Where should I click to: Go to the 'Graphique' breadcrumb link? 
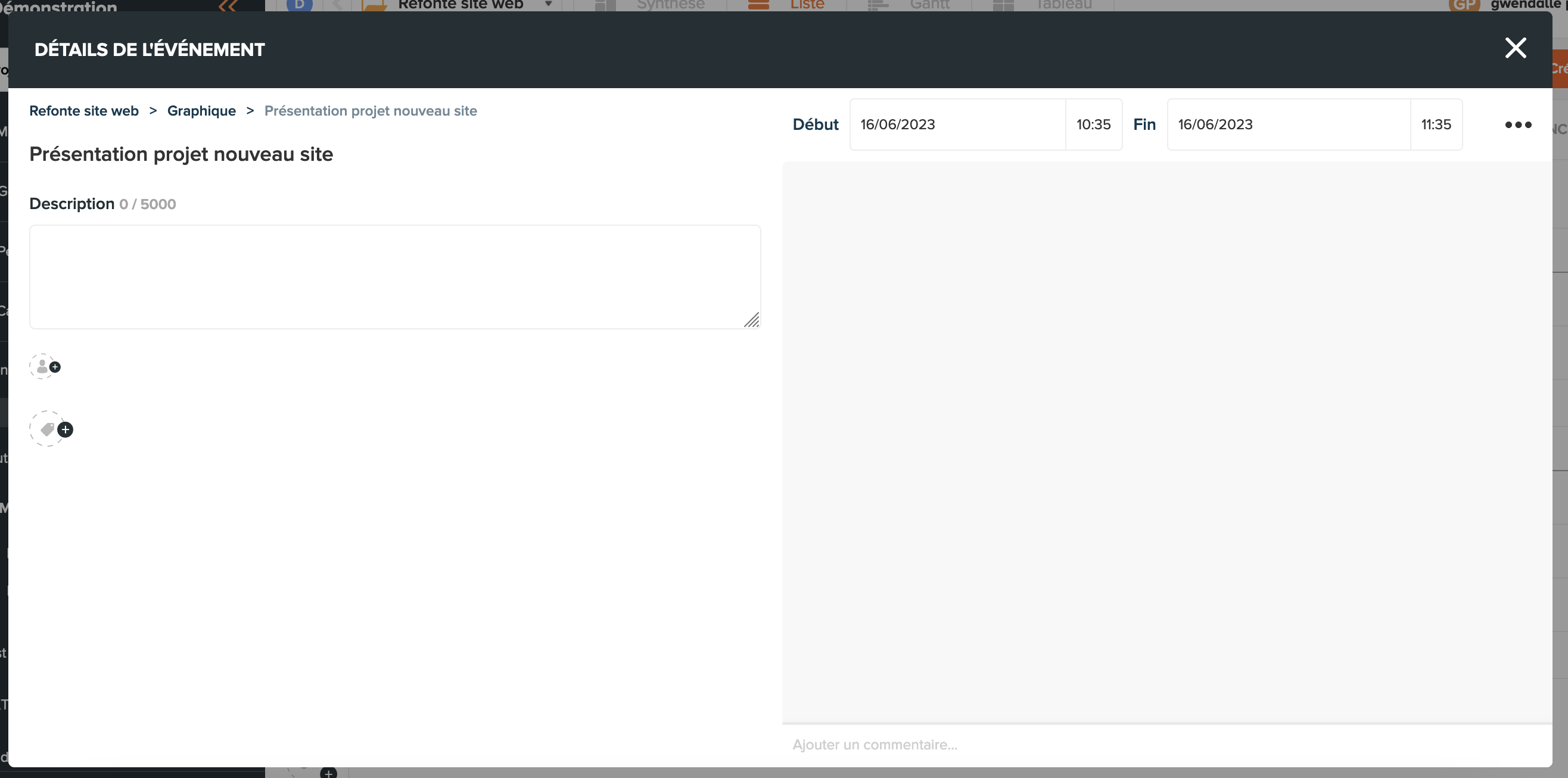pos(201,111)
